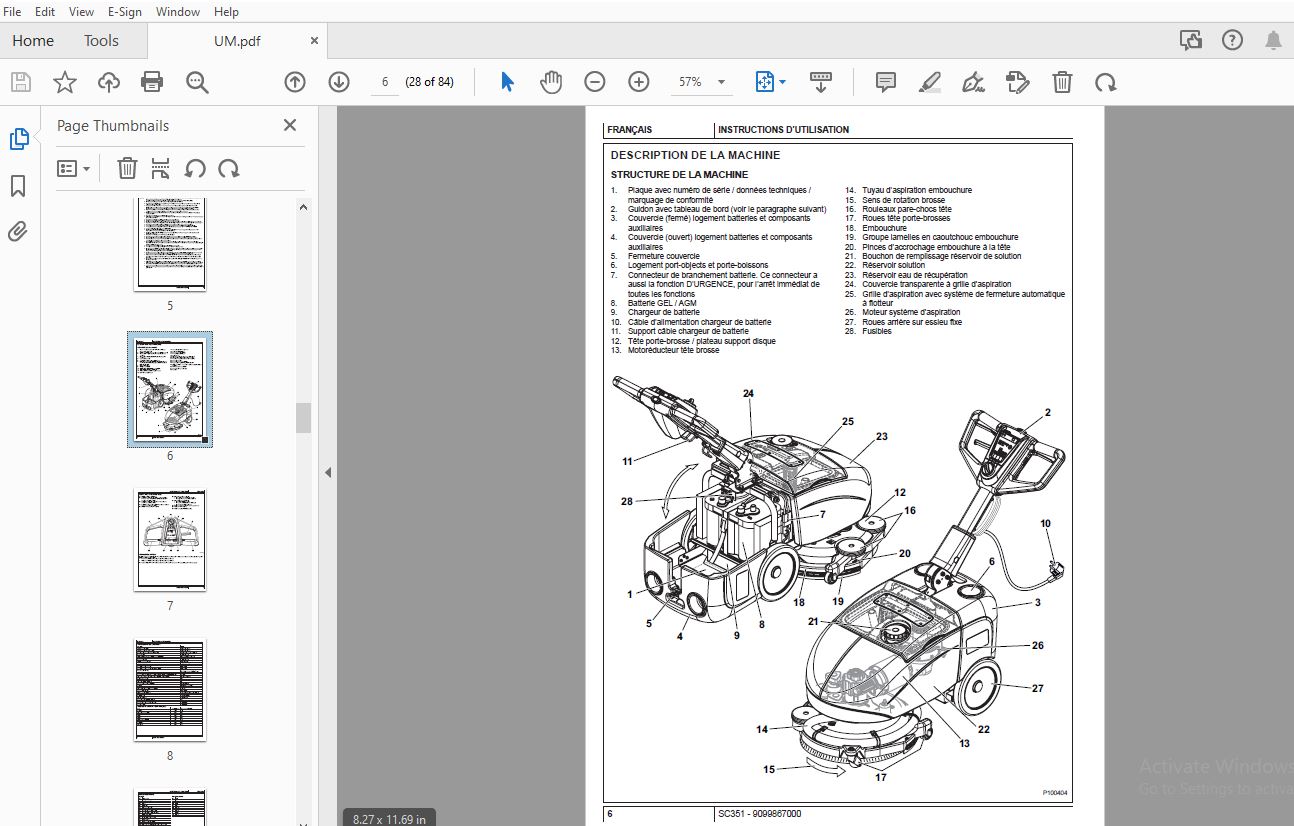Switch to the Home tab
This screenshot has height=826, width=1294.
[x=33, y=40]
